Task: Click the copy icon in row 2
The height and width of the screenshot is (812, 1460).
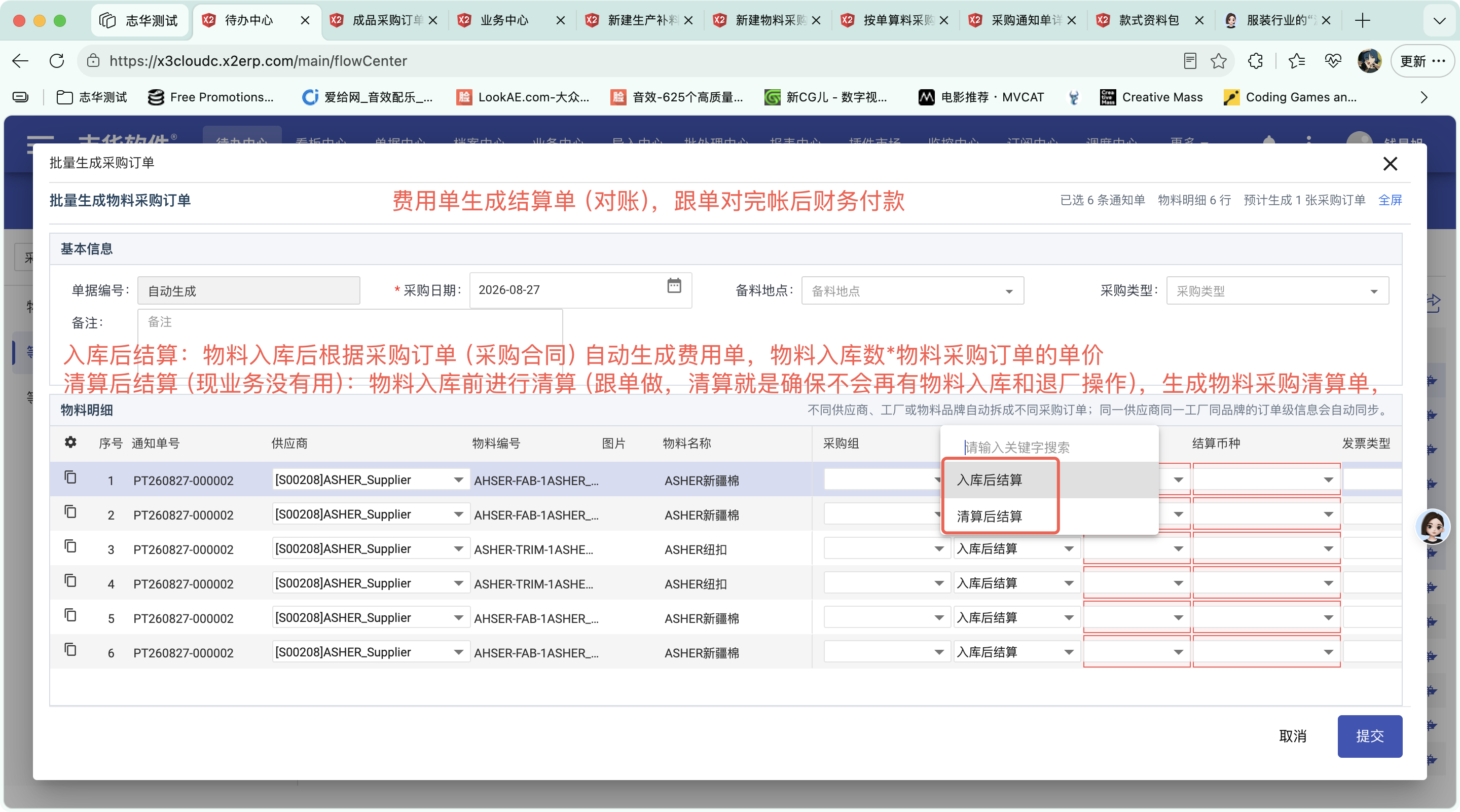Action: [70, 511]
